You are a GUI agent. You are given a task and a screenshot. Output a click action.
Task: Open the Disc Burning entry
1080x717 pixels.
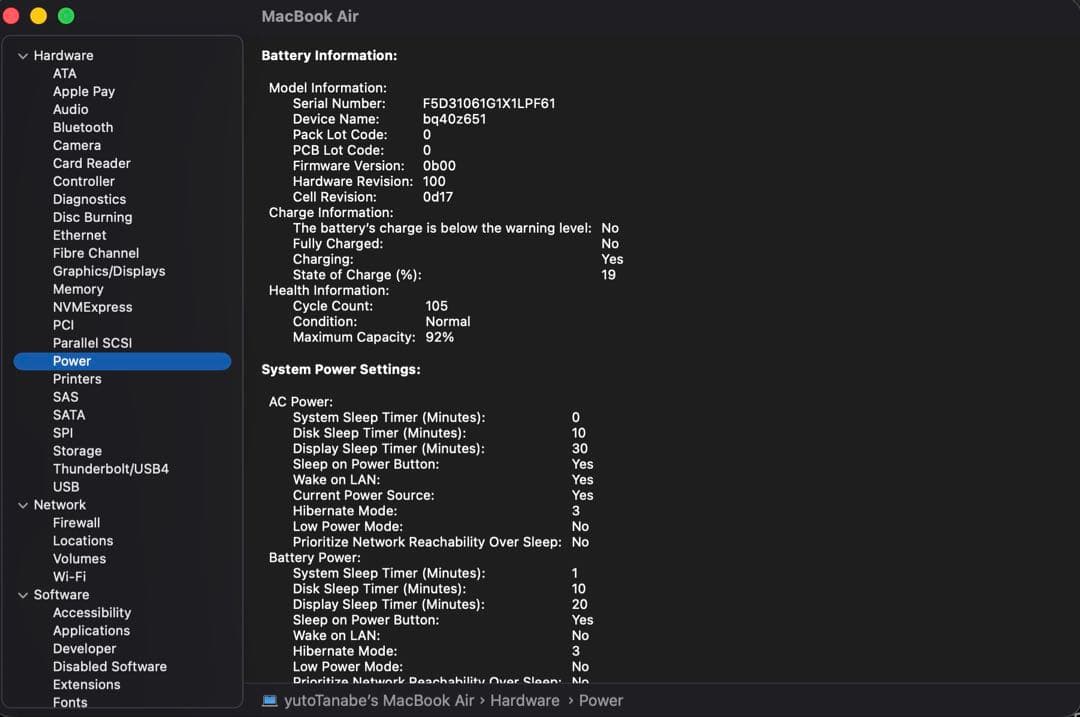coord(92,217)
